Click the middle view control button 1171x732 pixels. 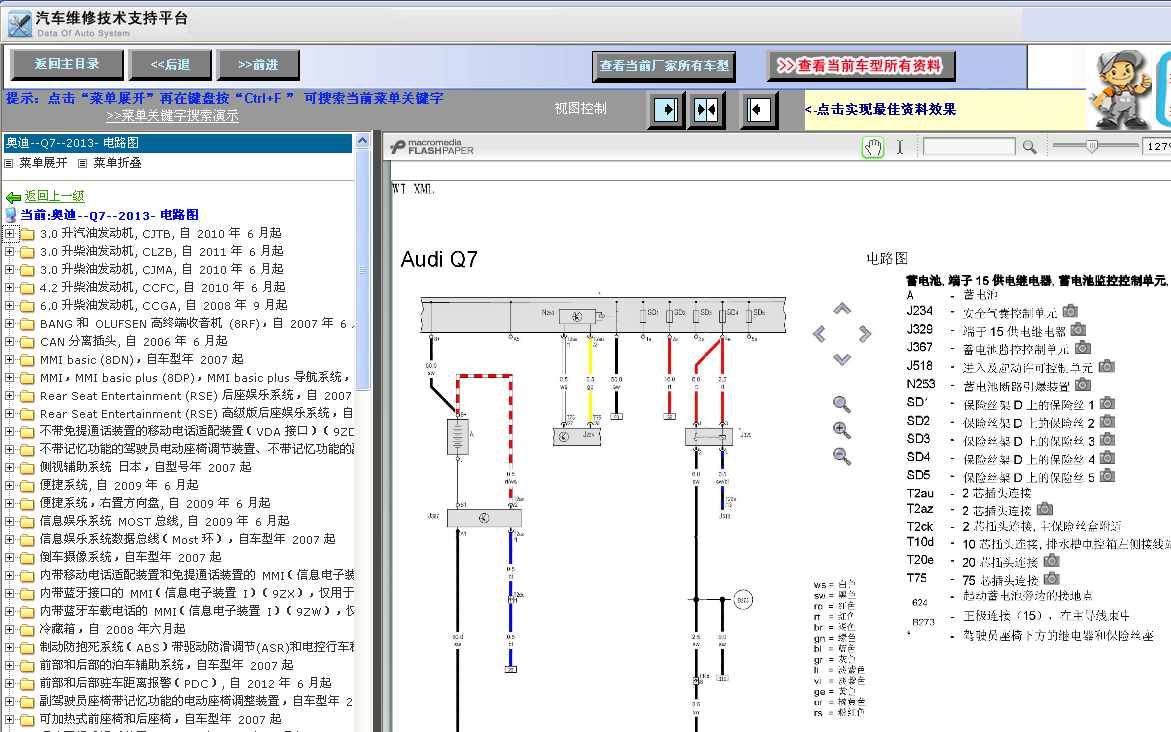pyautogui.click(x=707, y=108)
